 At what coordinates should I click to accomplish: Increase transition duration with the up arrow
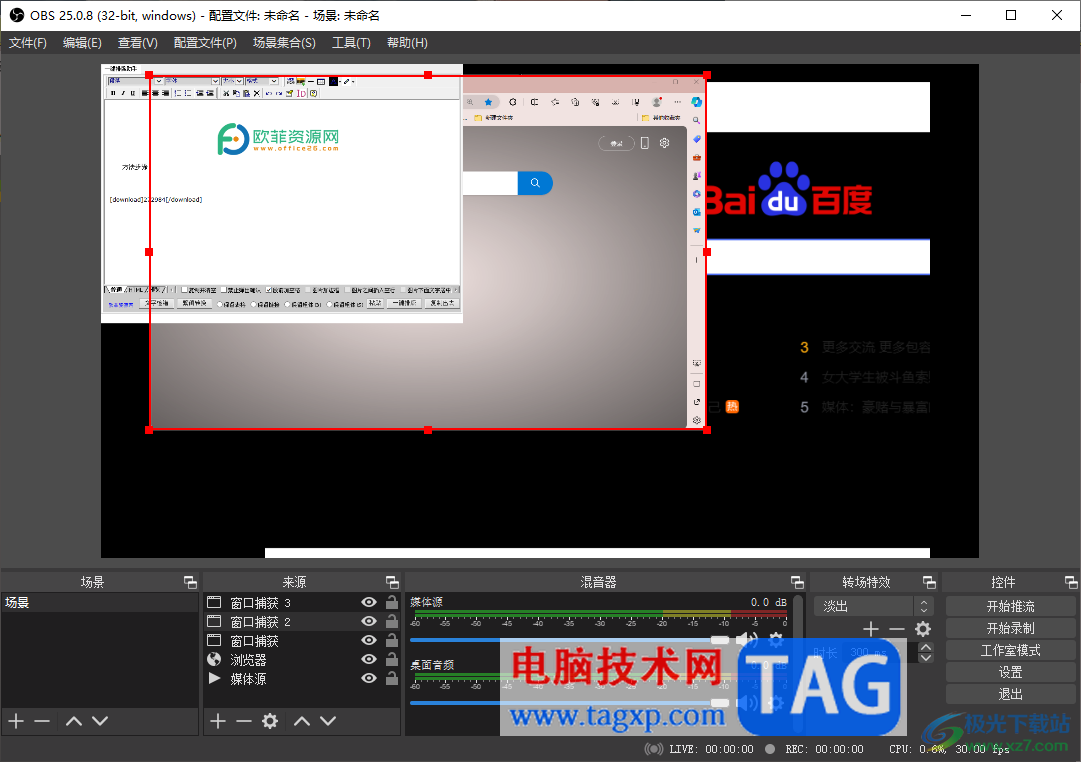click(926, 647)
